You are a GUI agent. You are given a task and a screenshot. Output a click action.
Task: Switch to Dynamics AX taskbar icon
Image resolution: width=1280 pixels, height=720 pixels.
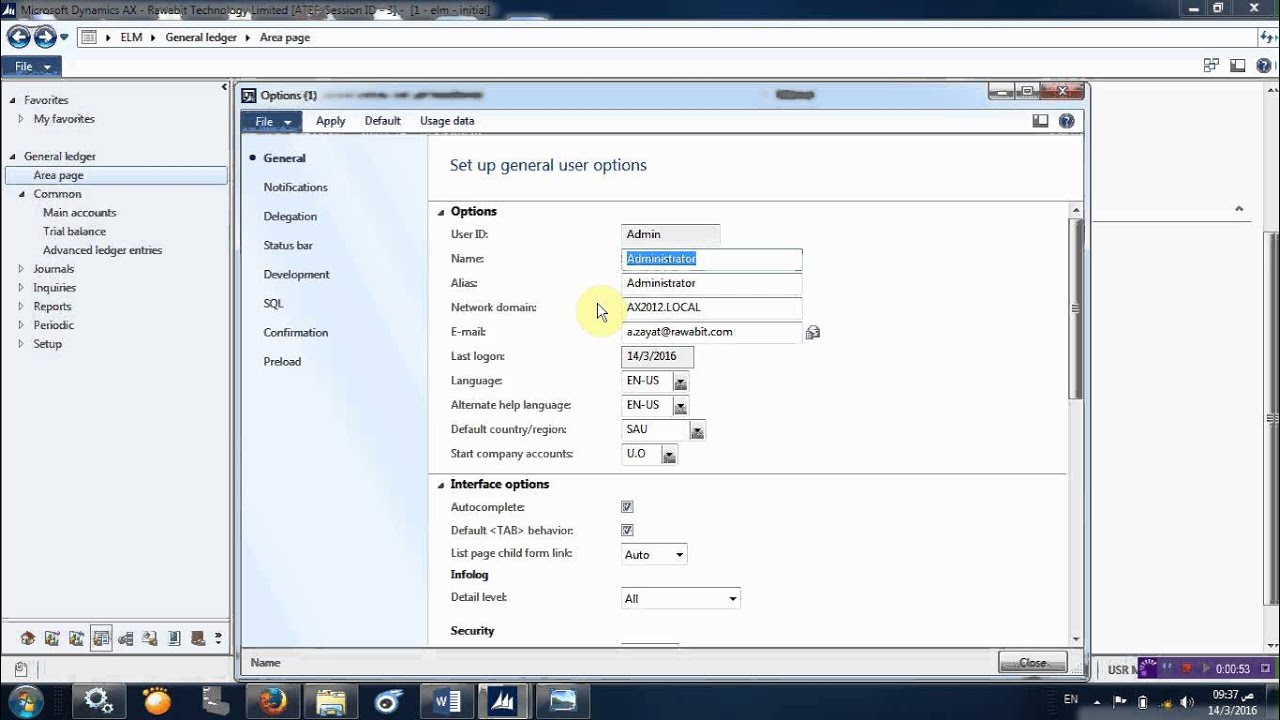click(504, 701)
